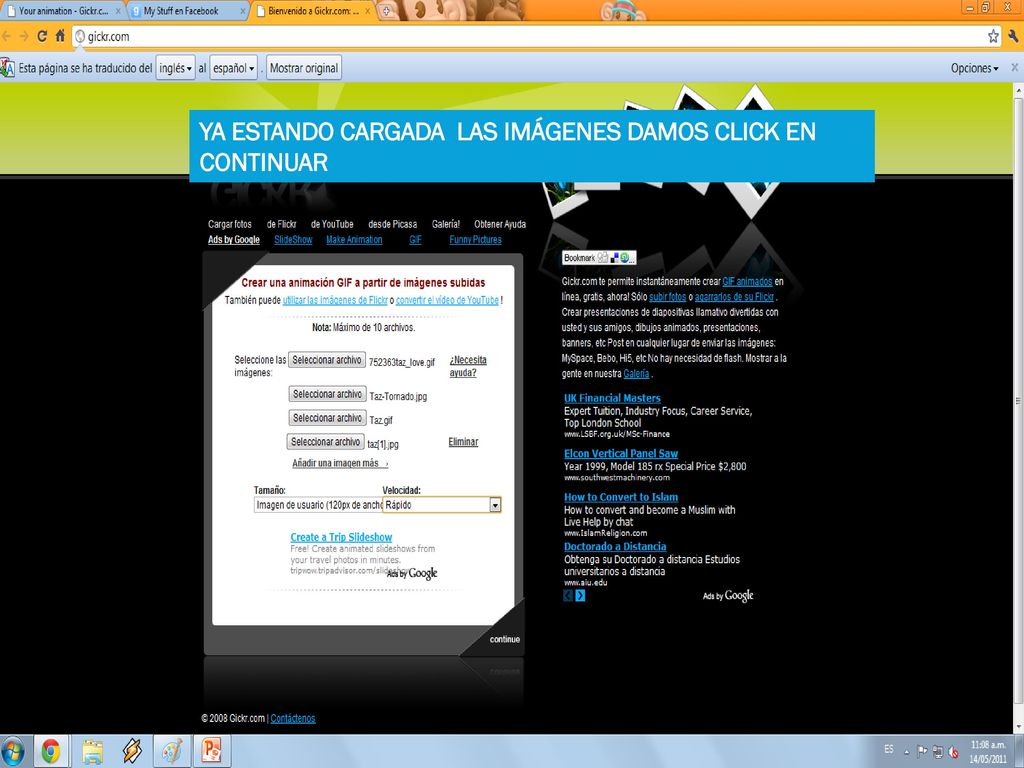This screenshot has width=1024, height=768.
Task: Click the GIF ad link
Action: (x=415, y=240)
